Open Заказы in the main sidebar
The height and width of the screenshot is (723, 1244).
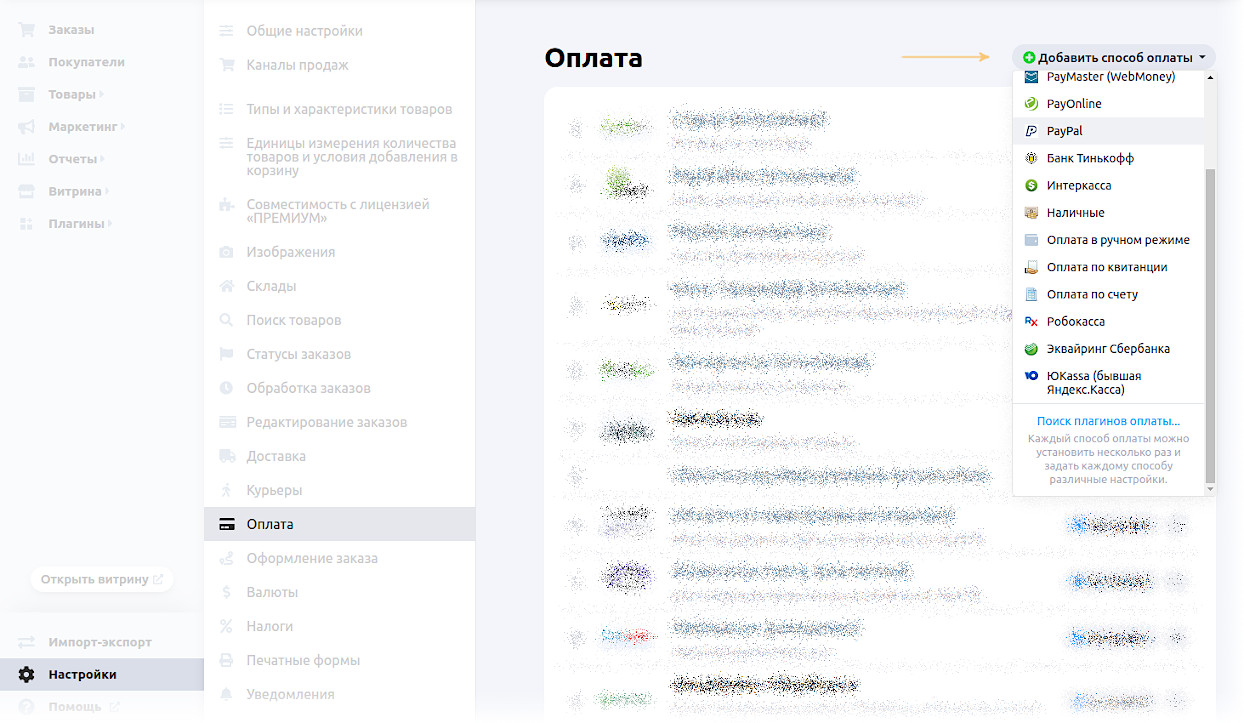click(71, 30)
